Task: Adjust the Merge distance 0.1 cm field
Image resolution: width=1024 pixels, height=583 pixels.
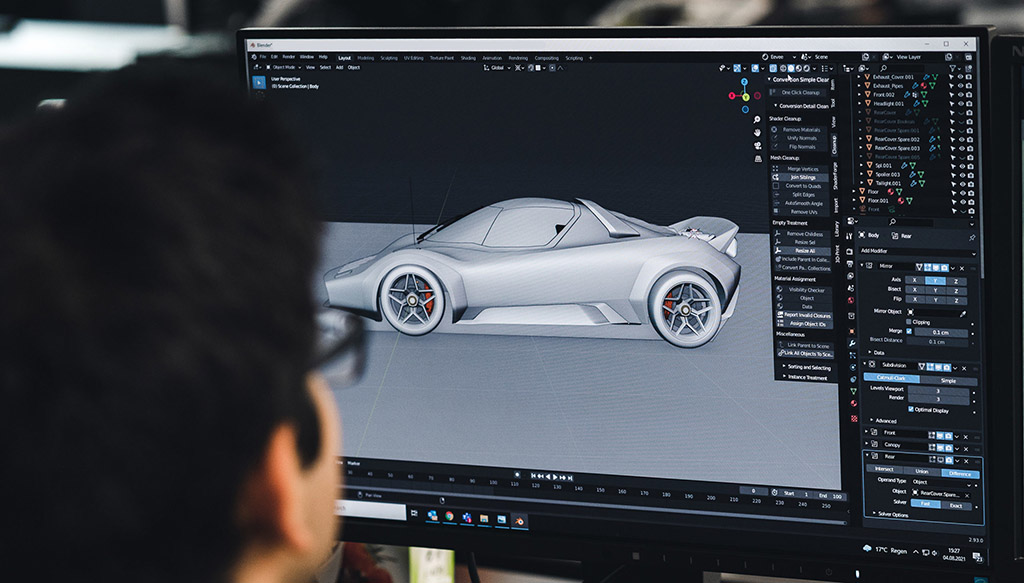Action: point(941,332)
